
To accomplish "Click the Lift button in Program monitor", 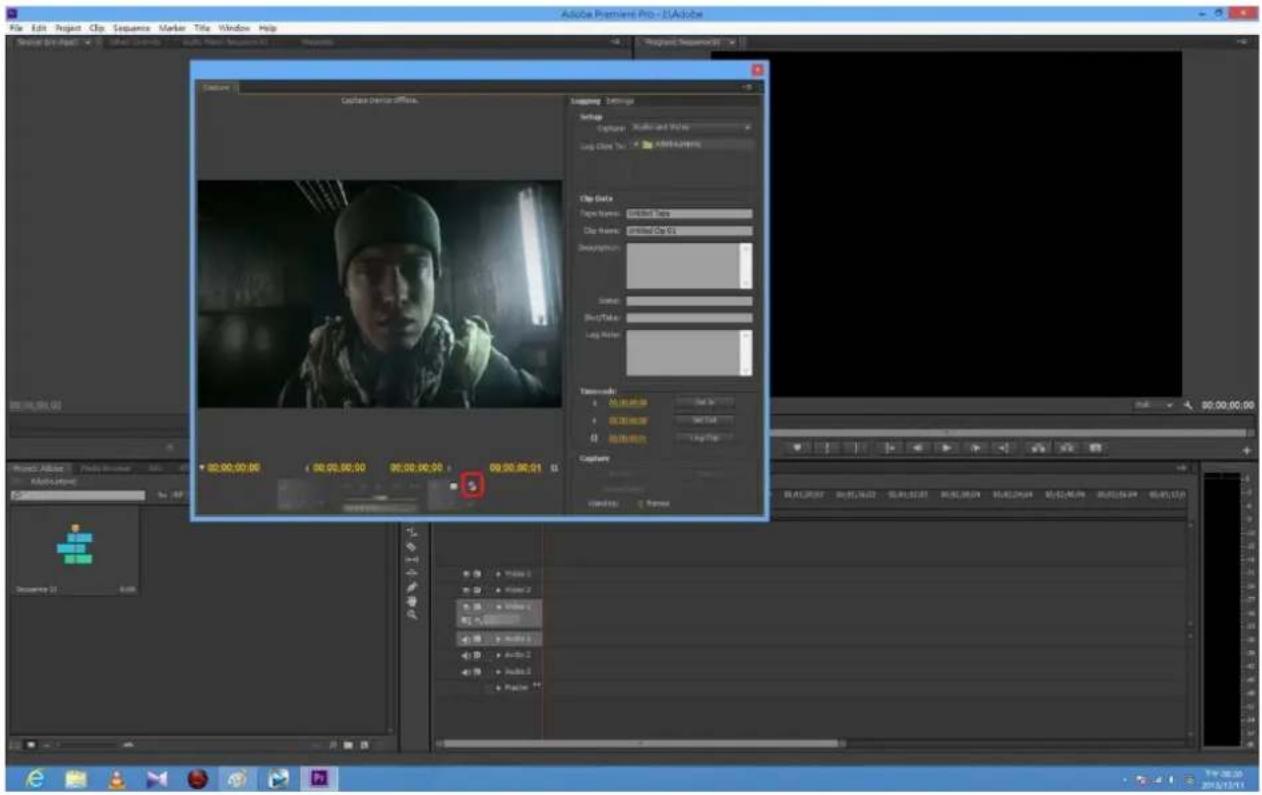I will click(1039, 448).
